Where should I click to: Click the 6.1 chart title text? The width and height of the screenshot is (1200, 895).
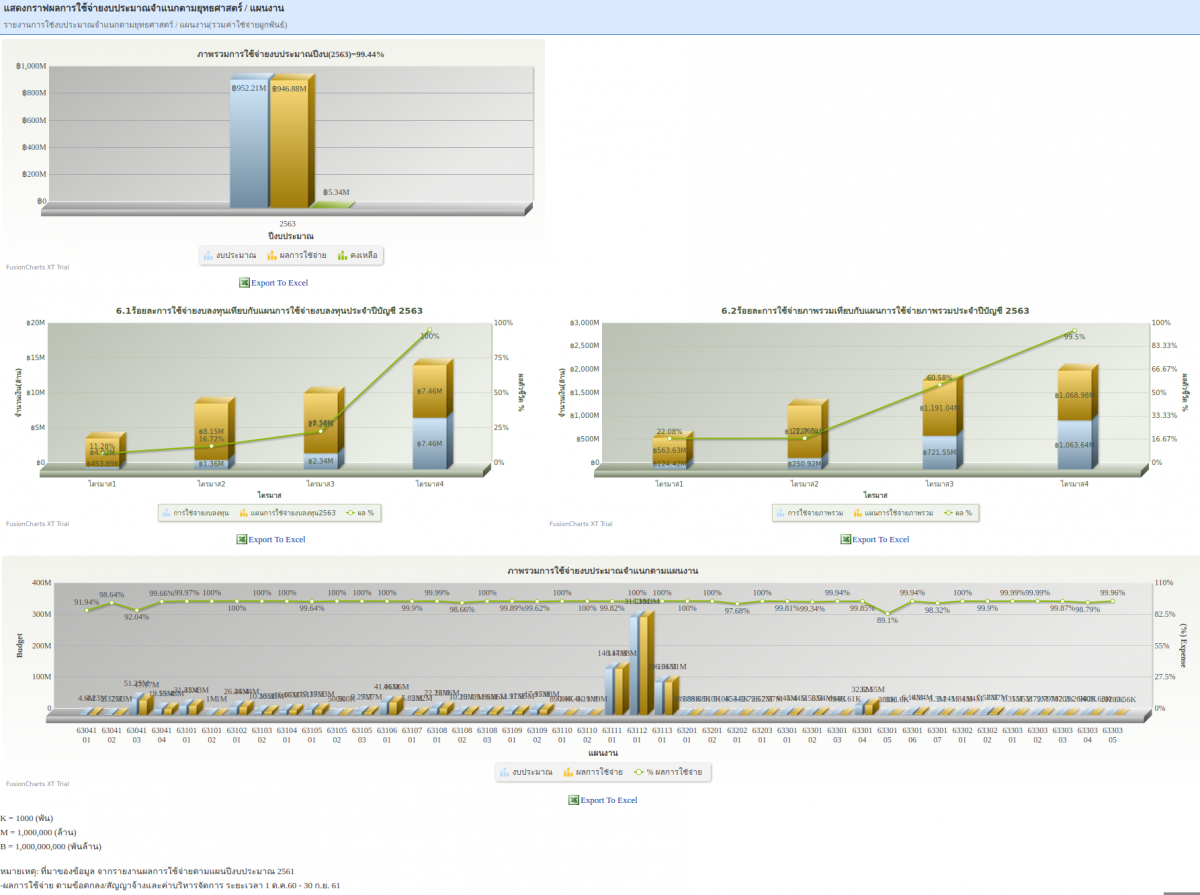[x=269, y=311]
